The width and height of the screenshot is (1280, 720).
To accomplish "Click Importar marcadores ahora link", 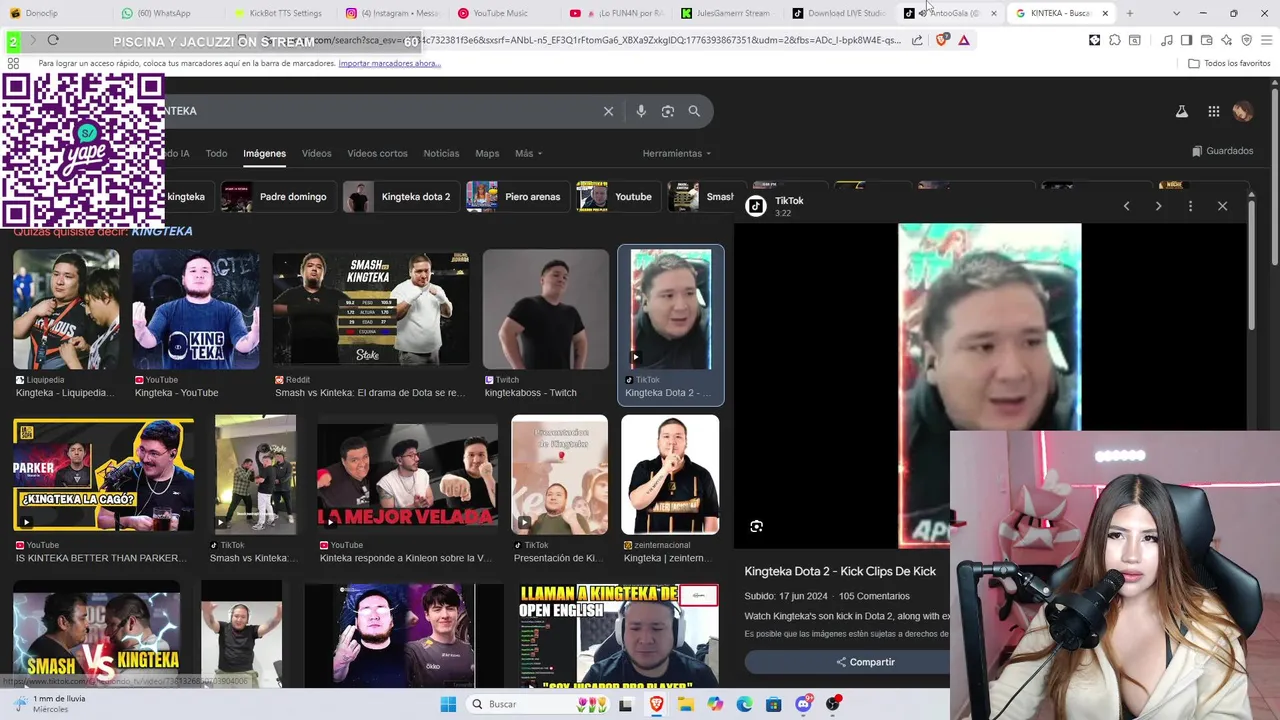I will [389, 63].
